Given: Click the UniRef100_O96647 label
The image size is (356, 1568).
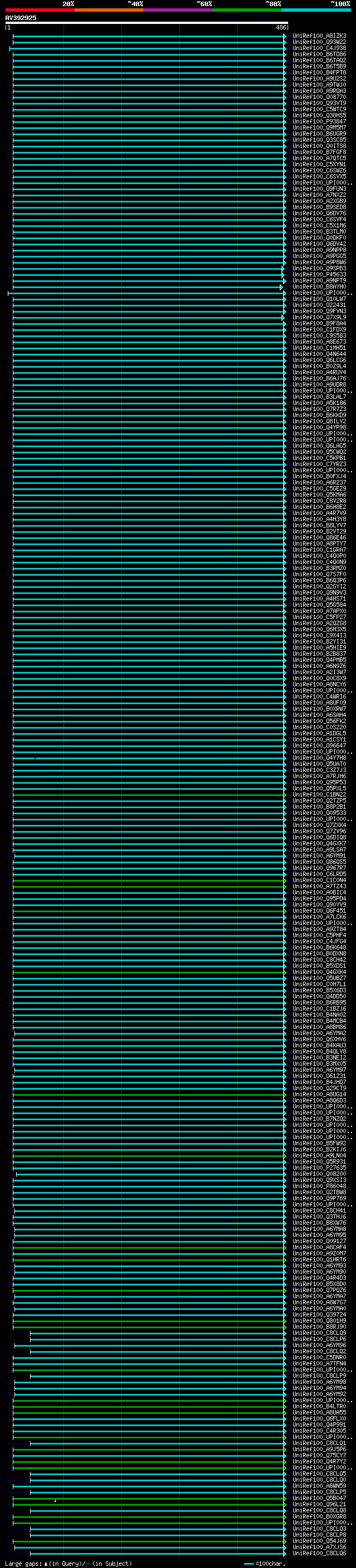Looking at the screenshot, I should [319, 745].
